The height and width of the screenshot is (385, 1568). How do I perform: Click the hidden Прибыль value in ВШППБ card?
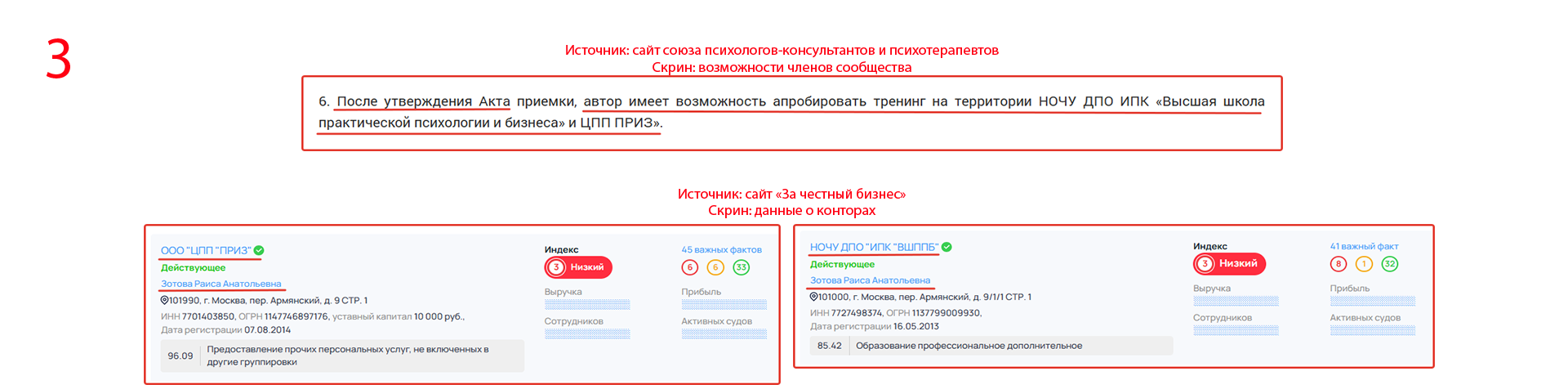[1373, 302]
